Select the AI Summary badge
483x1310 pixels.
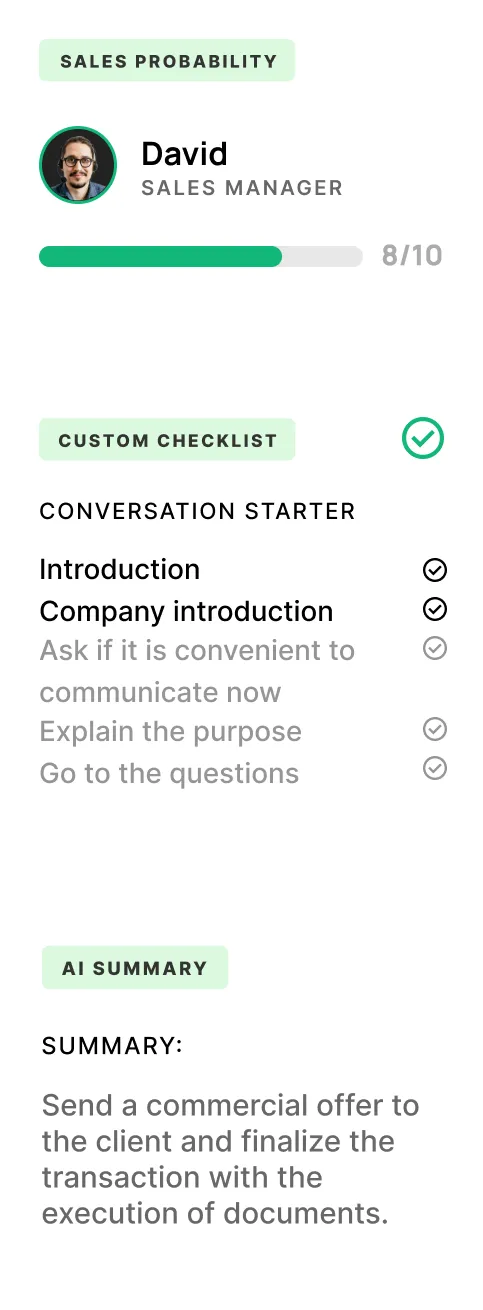(x=135, y=967)
